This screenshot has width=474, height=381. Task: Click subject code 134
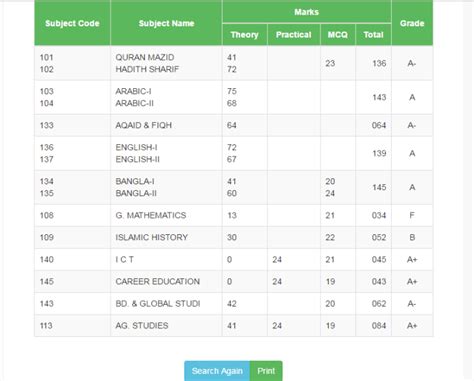(x=47, y=181)
